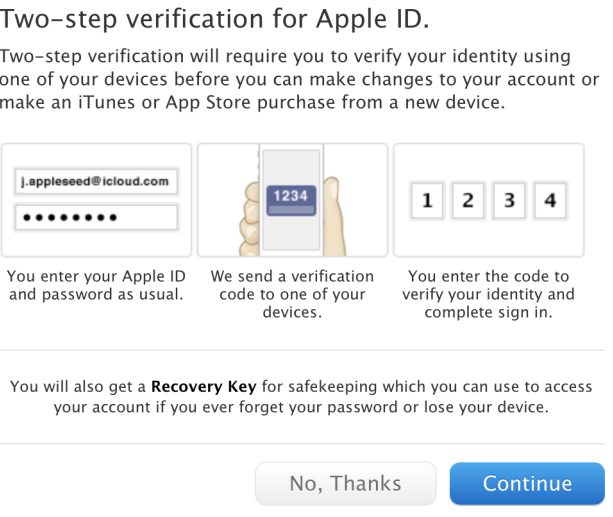Click the "We send a verification code" caption
Image resolution: width=613 pixels, height=517 pixels.
point(292,294)
